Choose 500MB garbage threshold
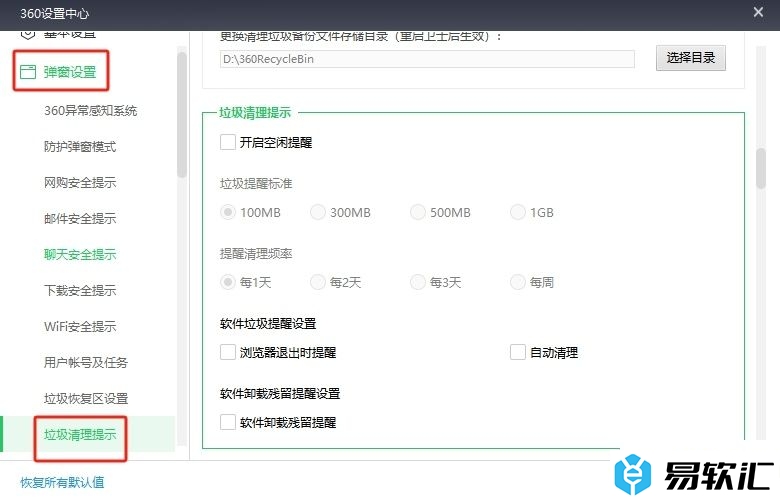The image size is (780, 500). point(418,212)
